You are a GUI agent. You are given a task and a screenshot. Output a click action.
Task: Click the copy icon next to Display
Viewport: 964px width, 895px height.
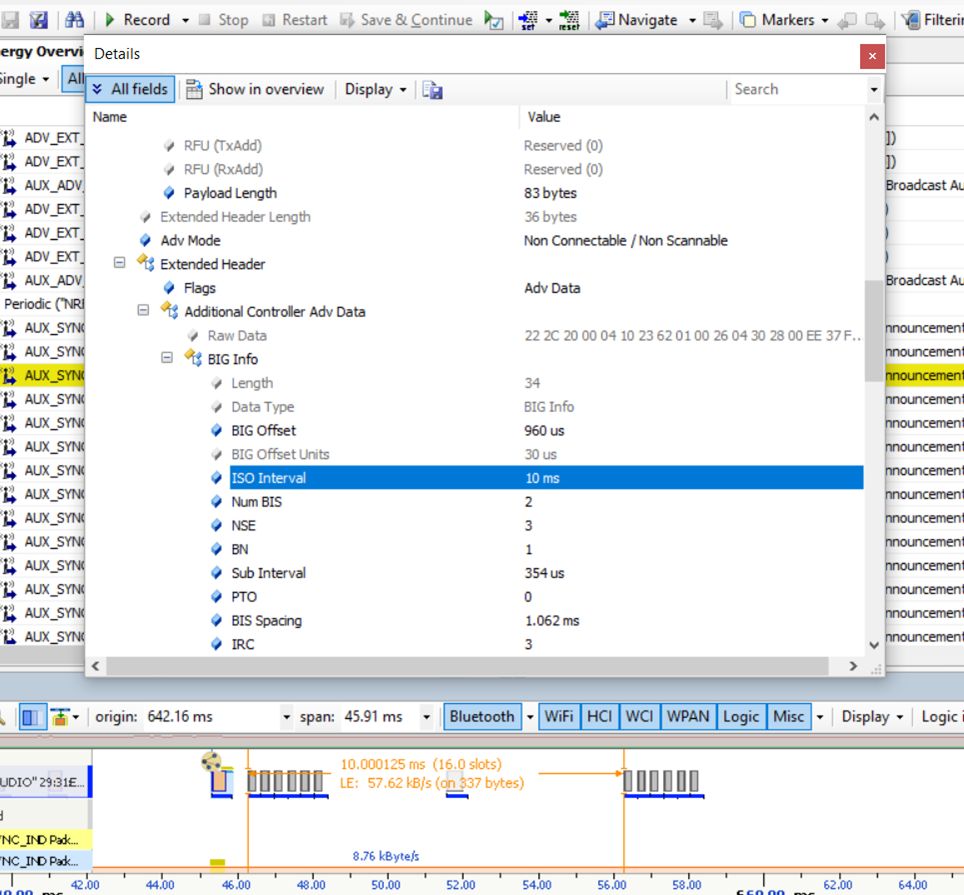click(432, 90)
